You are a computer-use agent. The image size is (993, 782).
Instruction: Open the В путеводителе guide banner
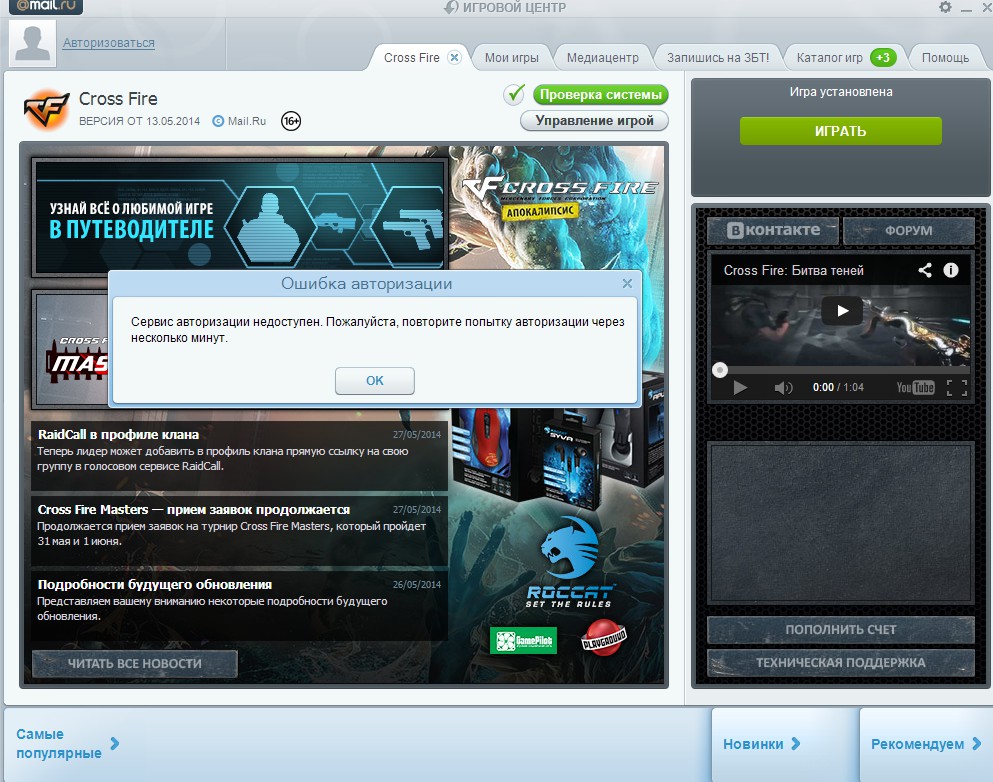coord(240,217)
